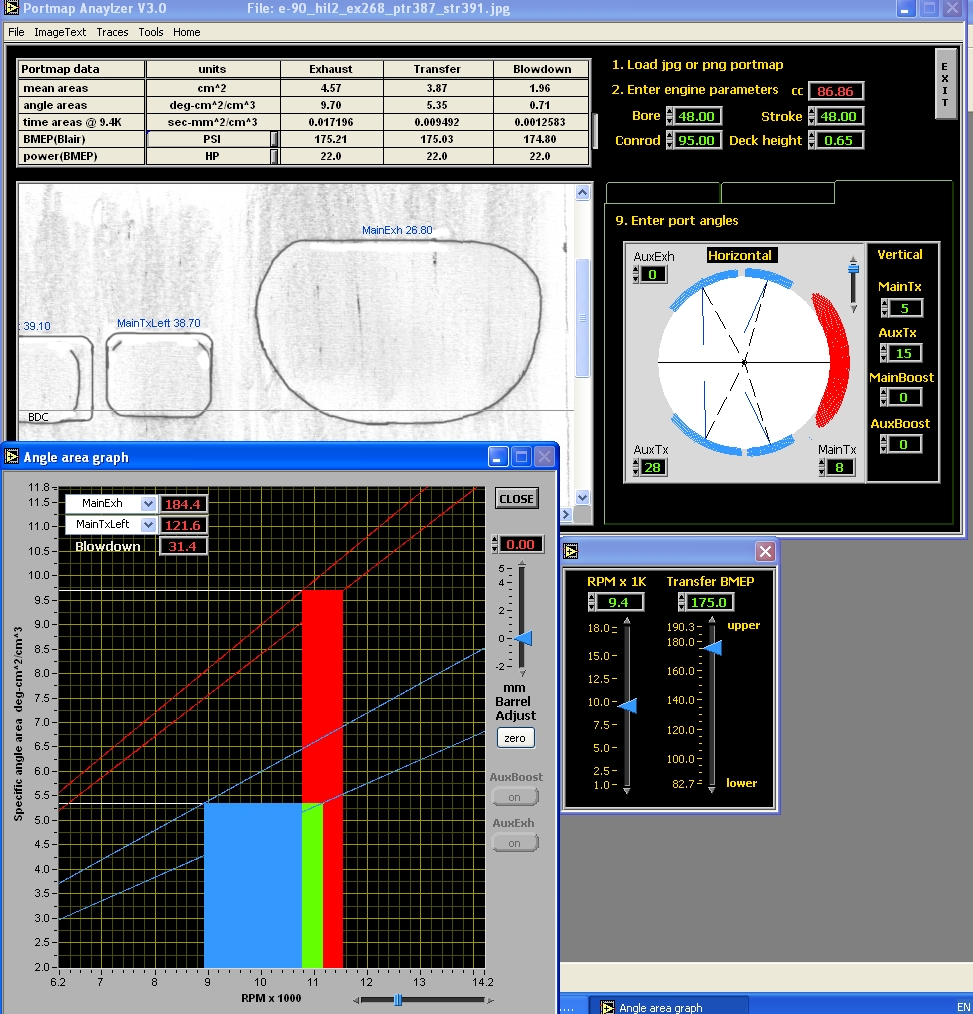
Task: Open the MainTxLeft trace dropdown
Action: click(x=148, y=525)
